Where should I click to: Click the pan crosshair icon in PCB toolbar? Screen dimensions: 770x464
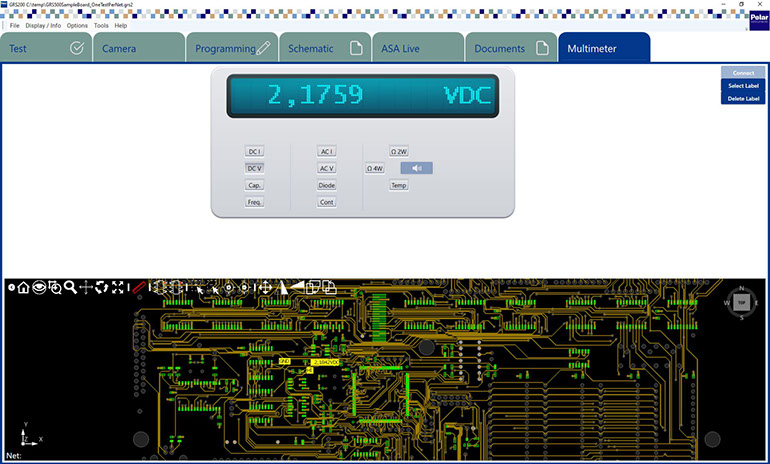point(86,287)
